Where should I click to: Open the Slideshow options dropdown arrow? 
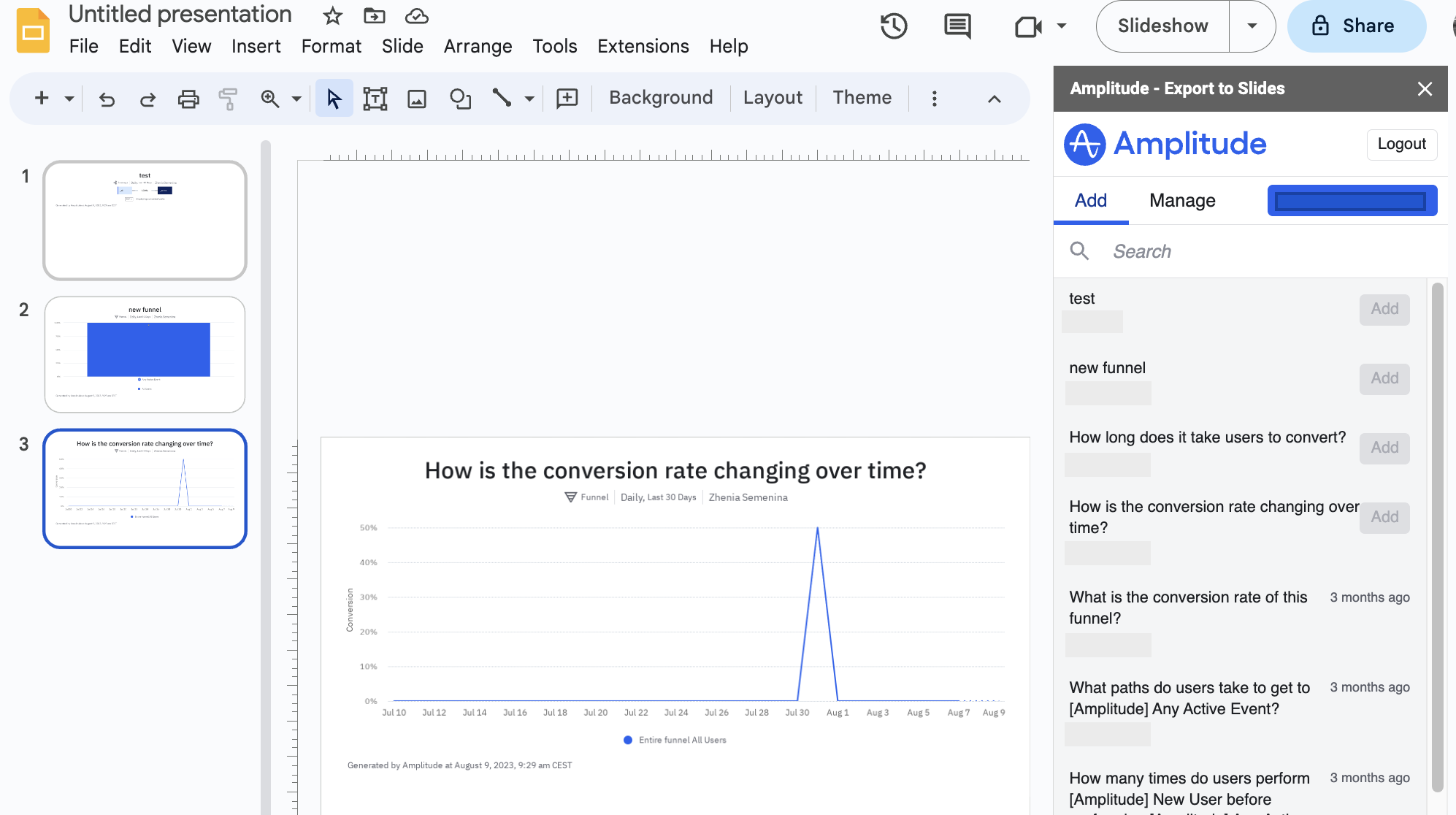[x=1252, y=26]
